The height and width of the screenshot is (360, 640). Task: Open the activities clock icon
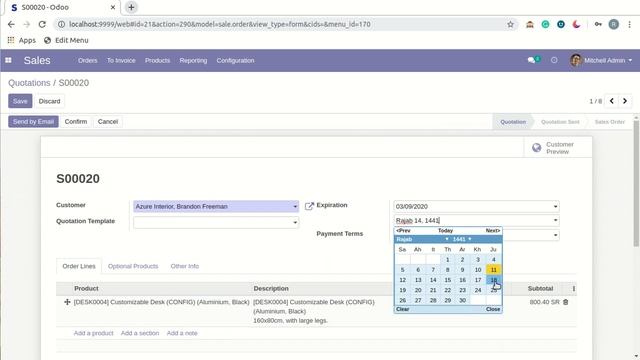(x=554, y=60)
